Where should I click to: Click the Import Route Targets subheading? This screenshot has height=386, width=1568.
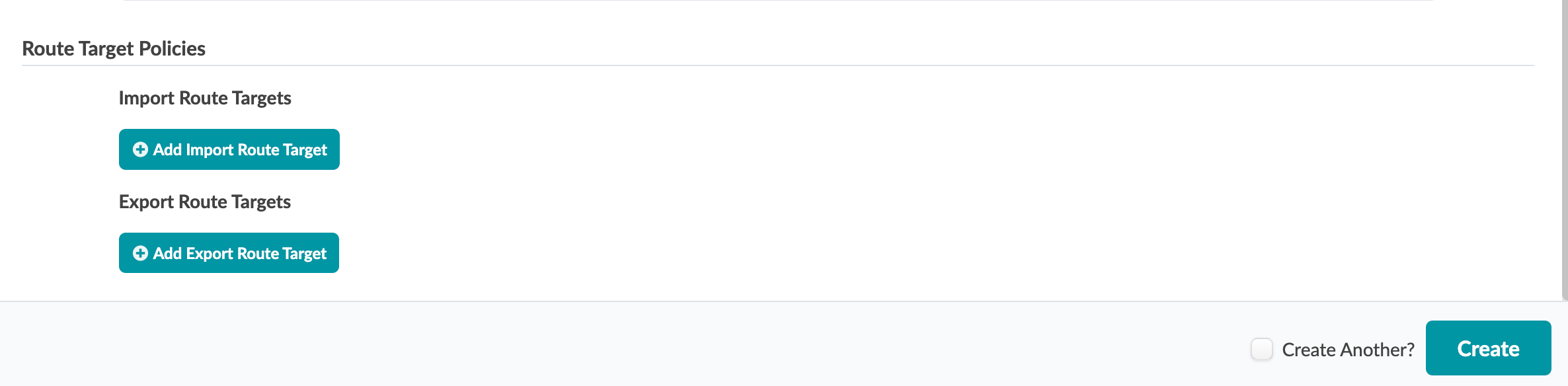(205, 98)
